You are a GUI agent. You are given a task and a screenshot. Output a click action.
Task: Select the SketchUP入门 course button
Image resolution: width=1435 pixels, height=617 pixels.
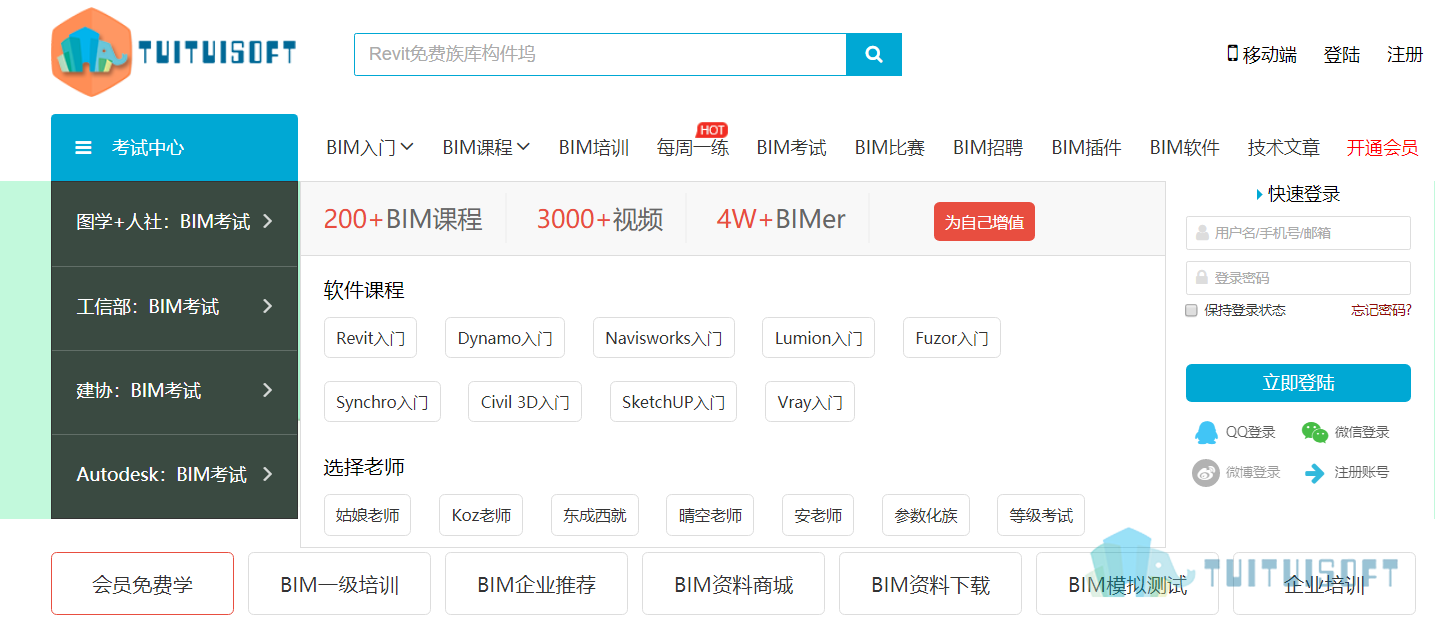click(673, 402)
